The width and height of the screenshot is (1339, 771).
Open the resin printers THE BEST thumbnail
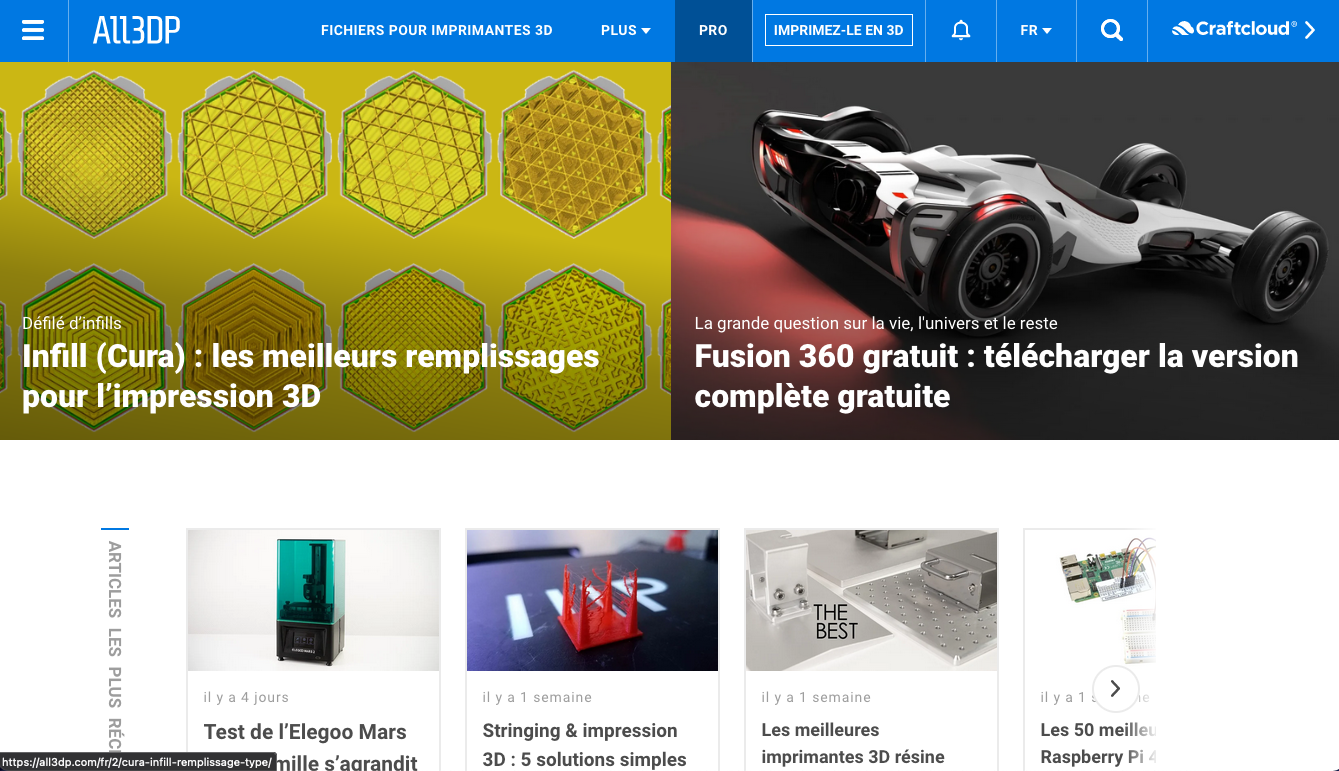pyautogui.click(x=872, y=600)
